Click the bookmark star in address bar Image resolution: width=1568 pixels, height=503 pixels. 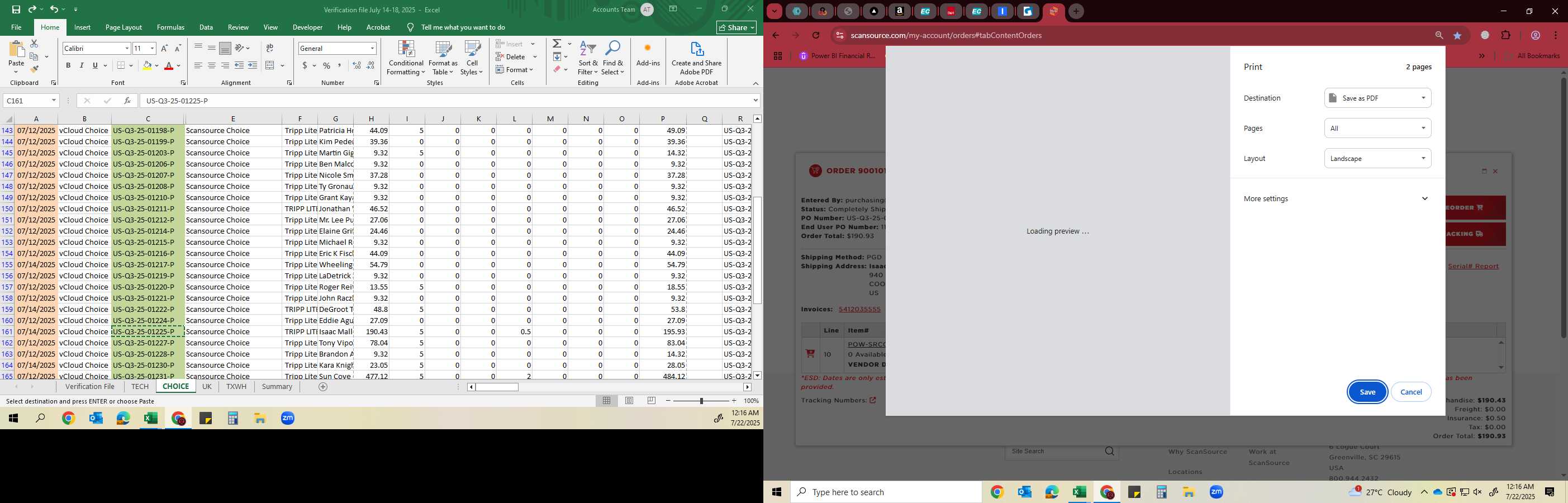pos(1458,35)
